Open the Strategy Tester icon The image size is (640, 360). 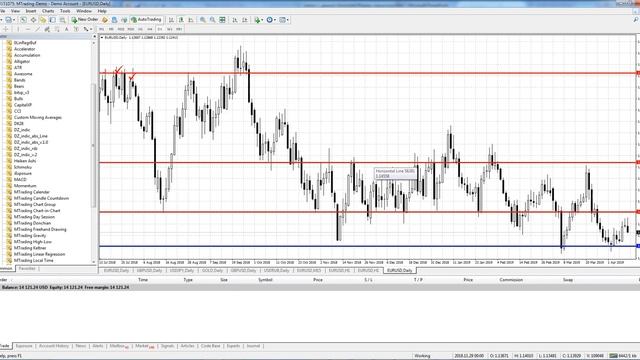click(62, 20)
